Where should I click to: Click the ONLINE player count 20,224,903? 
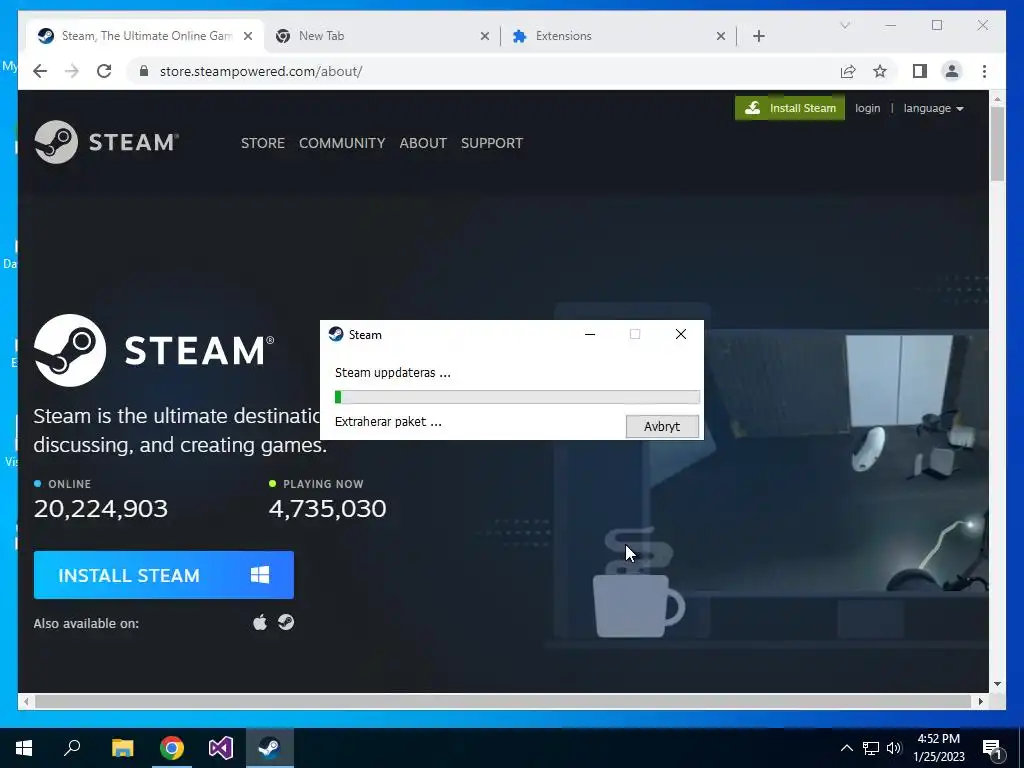101,509
